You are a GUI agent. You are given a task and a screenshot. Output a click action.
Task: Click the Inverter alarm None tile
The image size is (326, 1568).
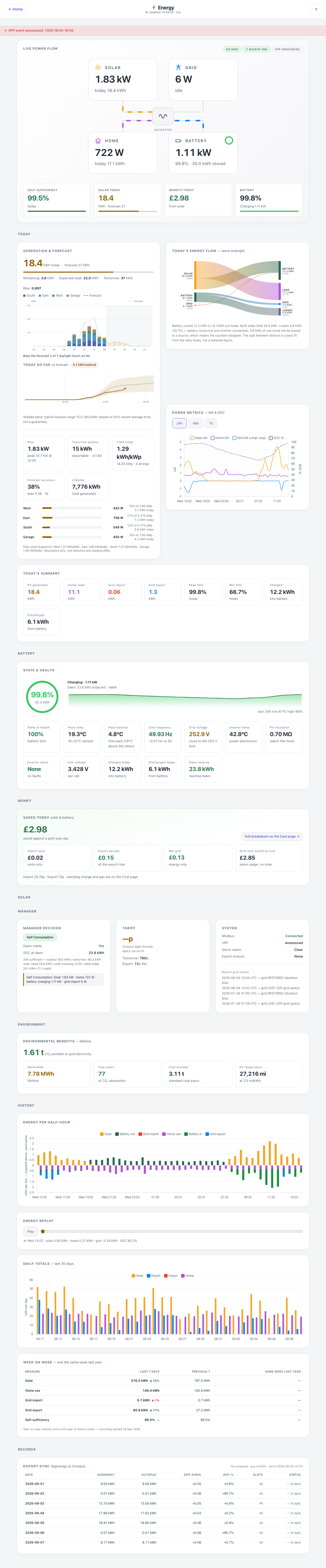pos(42,769)
